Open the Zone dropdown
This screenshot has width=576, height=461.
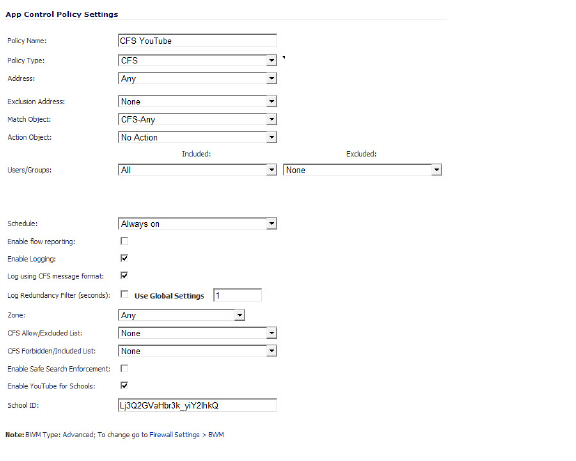point(181,315)
